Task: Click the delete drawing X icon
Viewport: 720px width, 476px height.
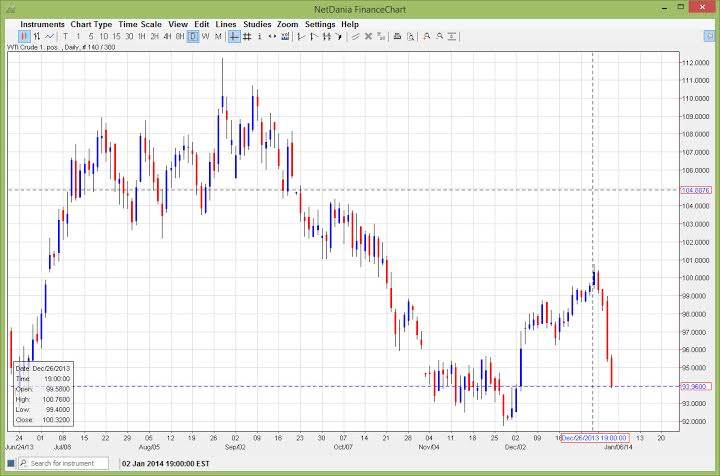Action: click(x=367, y=36)
